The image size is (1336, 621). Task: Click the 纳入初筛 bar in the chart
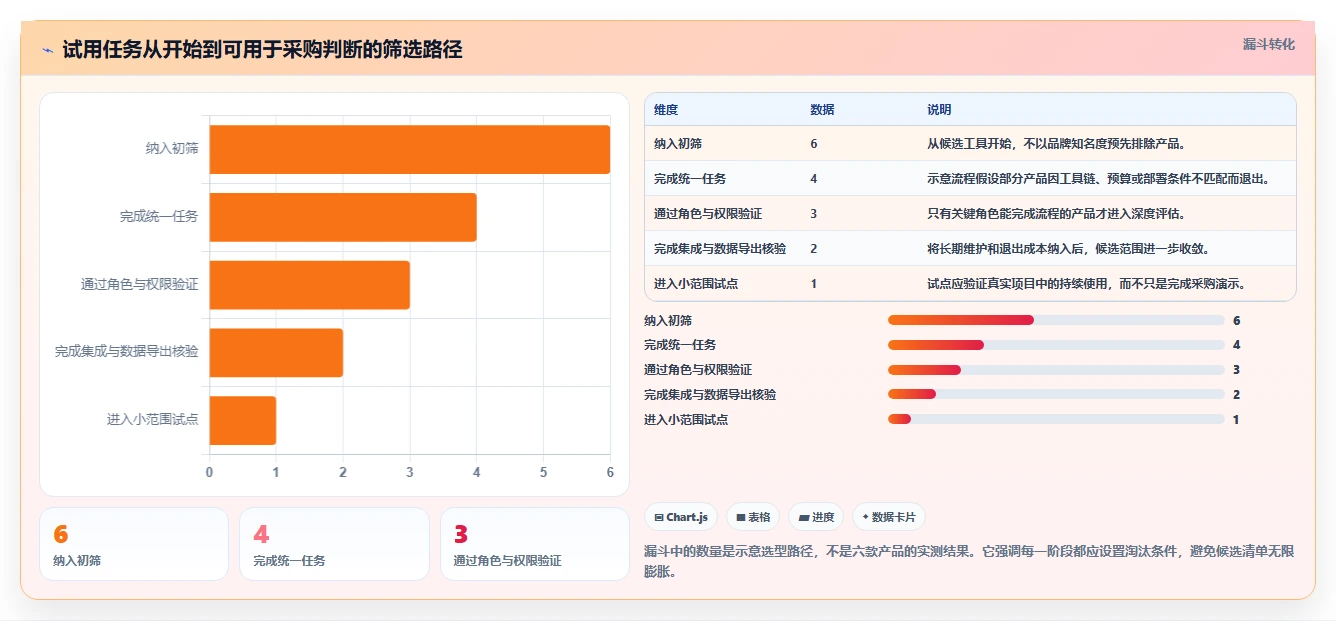(x=409, y=149)
